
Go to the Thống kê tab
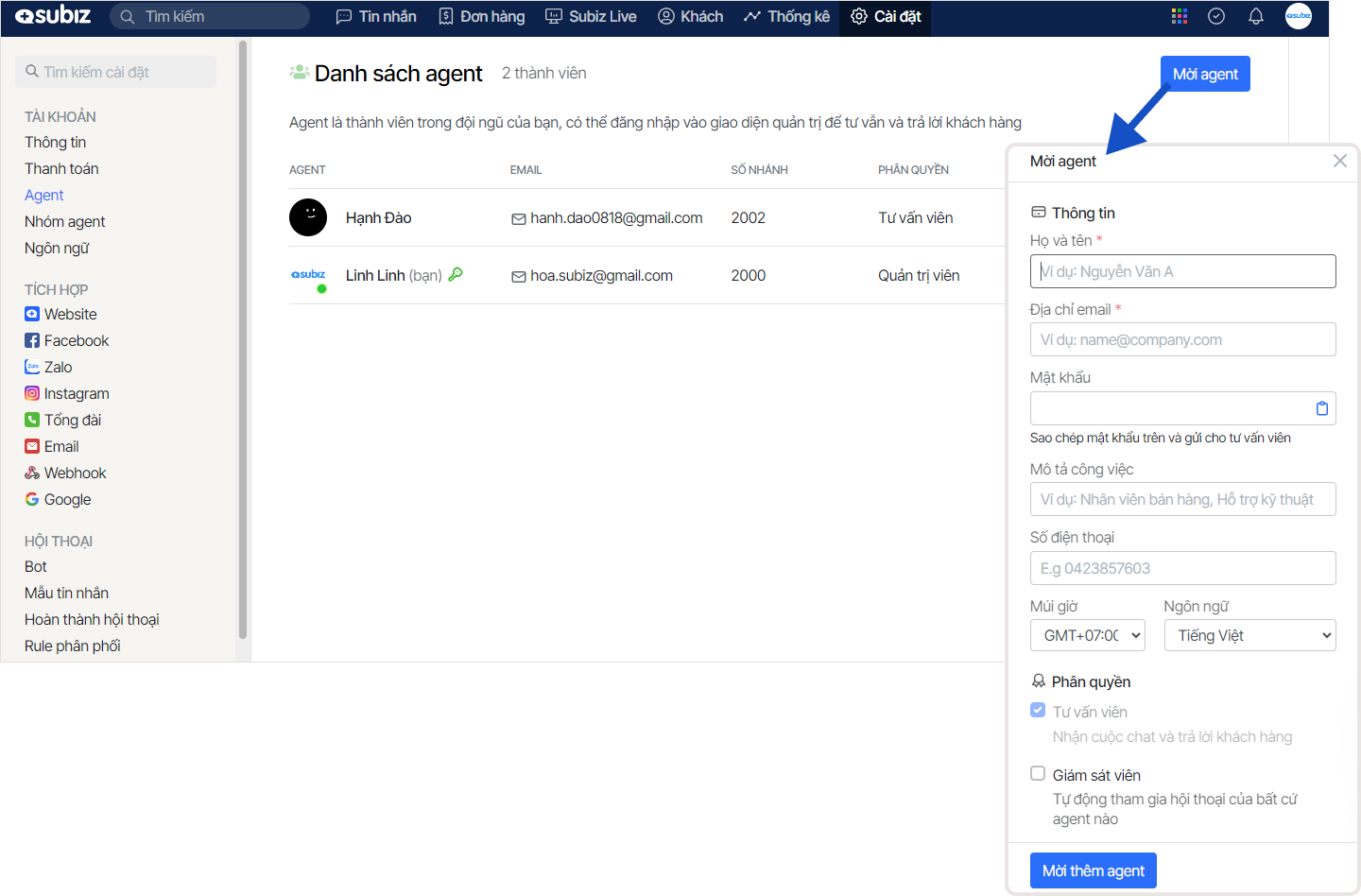786,16
